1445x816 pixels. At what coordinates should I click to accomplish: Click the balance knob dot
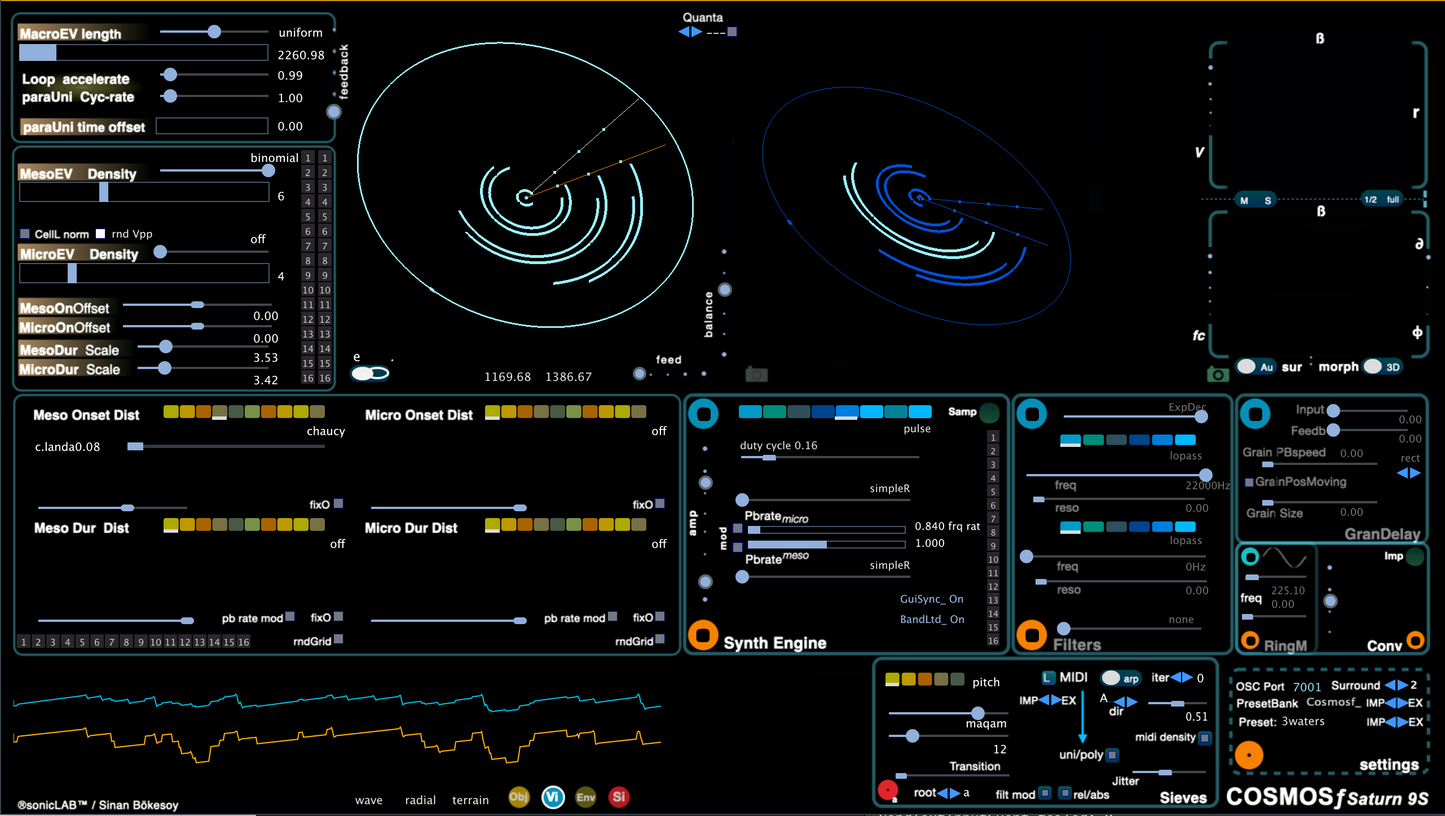coord(725,290)
